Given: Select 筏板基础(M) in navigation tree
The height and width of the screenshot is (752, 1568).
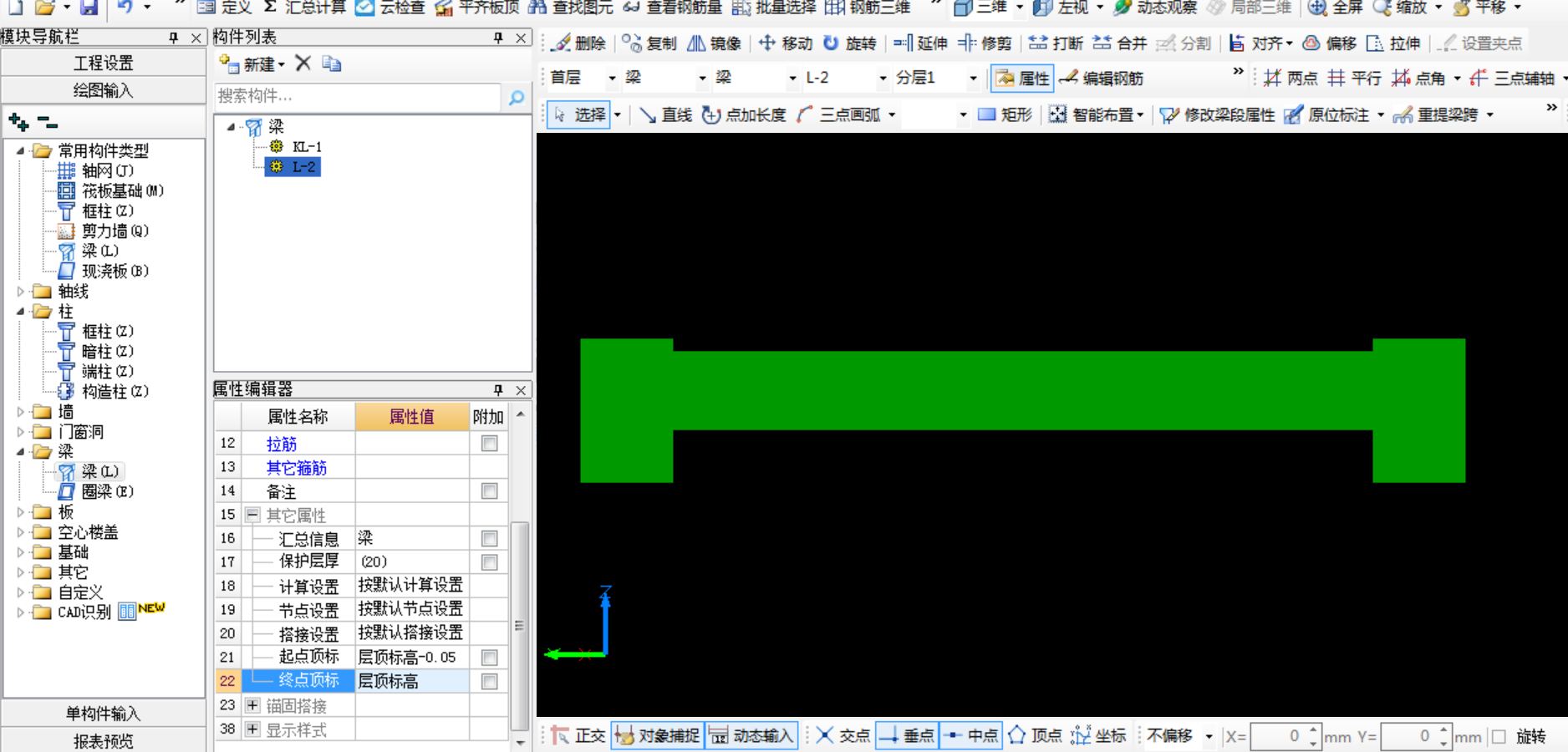Looking at the screenshot, I should coord(123,191).
